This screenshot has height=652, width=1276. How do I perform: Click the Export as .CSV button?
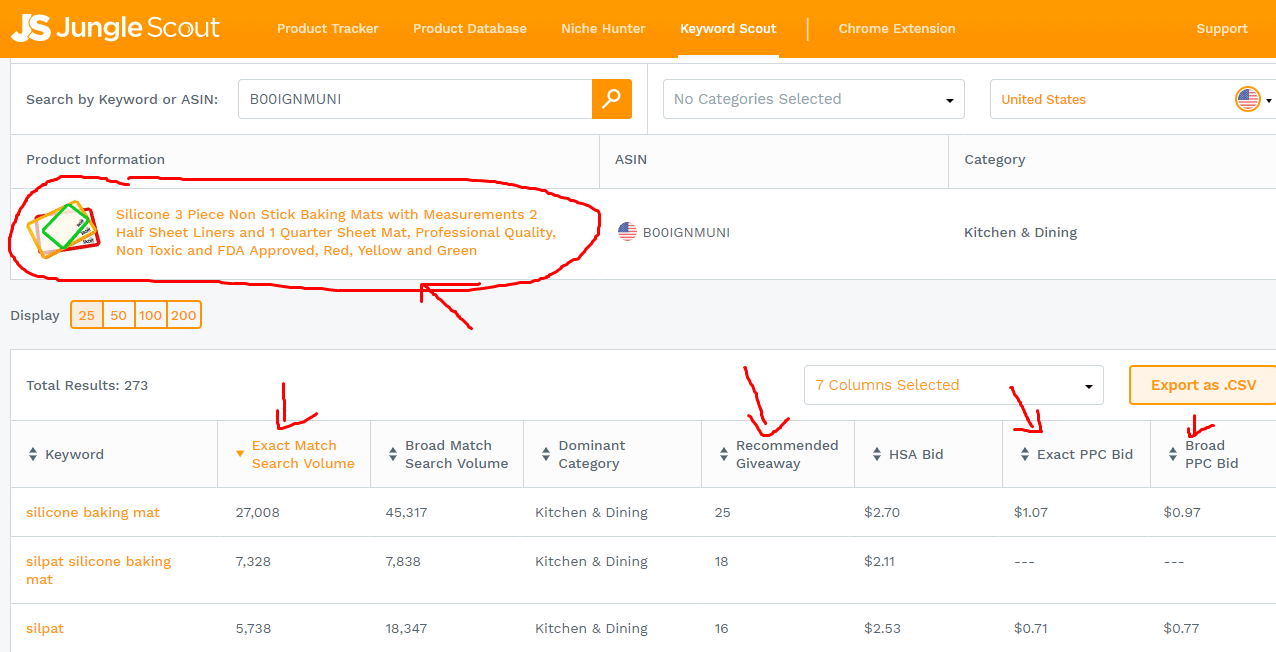coord(1203,385)
